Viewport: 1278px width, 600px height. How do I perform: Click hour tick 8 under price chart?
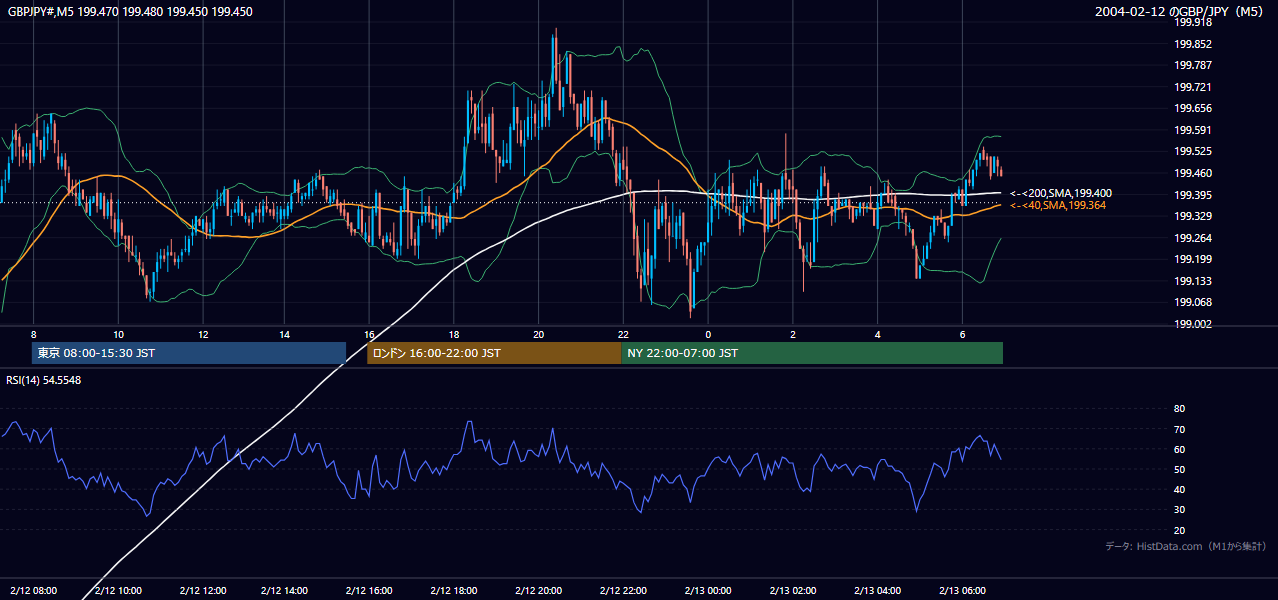(34, 334)
